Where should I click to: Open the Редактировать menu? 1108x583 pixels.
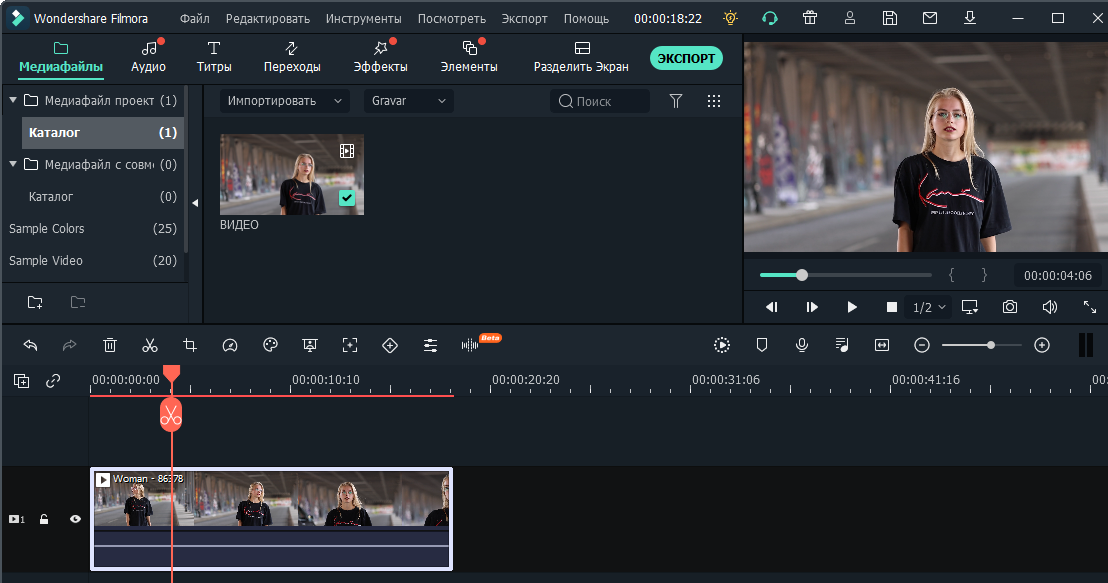pos(268,18)
